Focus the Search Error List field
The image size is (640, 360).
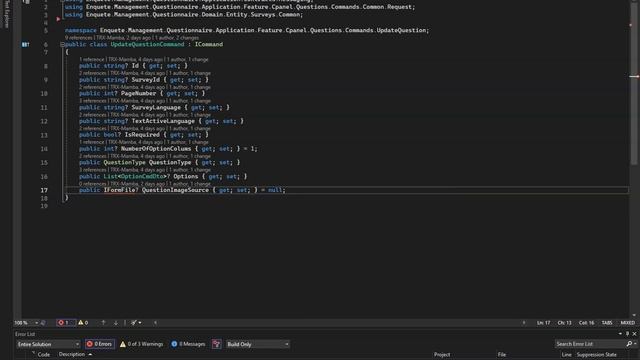(590, 344)
